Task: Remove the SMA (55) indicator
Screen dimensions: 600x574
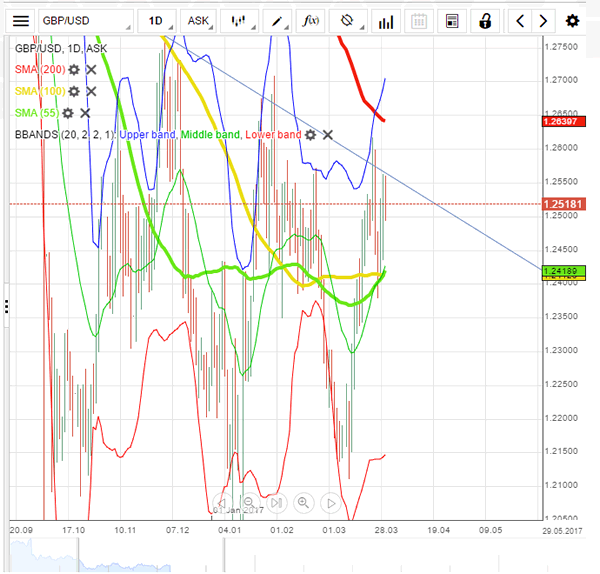Action: (85, 113)
